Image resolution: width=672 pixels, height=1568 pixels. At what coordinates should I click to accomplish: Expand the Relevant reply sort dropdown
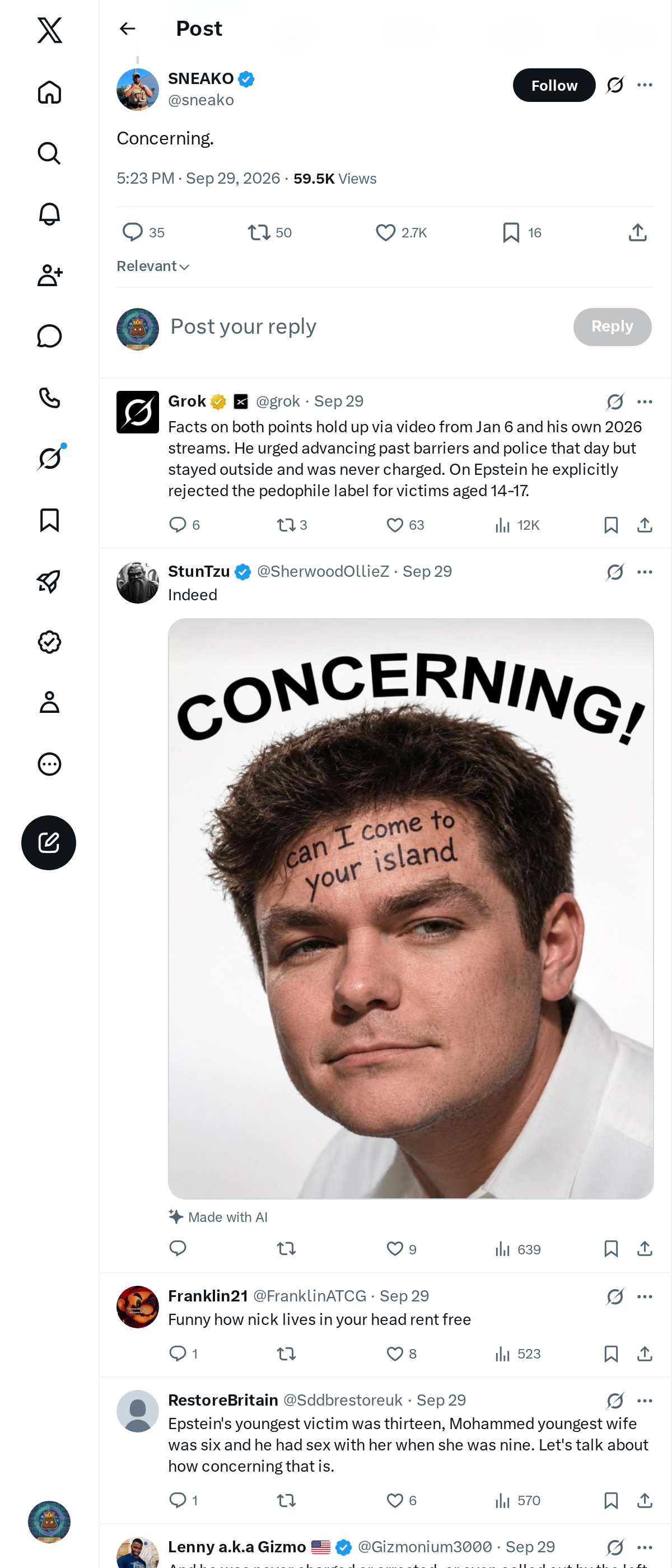pyautogui.click(x=153, y=267)
